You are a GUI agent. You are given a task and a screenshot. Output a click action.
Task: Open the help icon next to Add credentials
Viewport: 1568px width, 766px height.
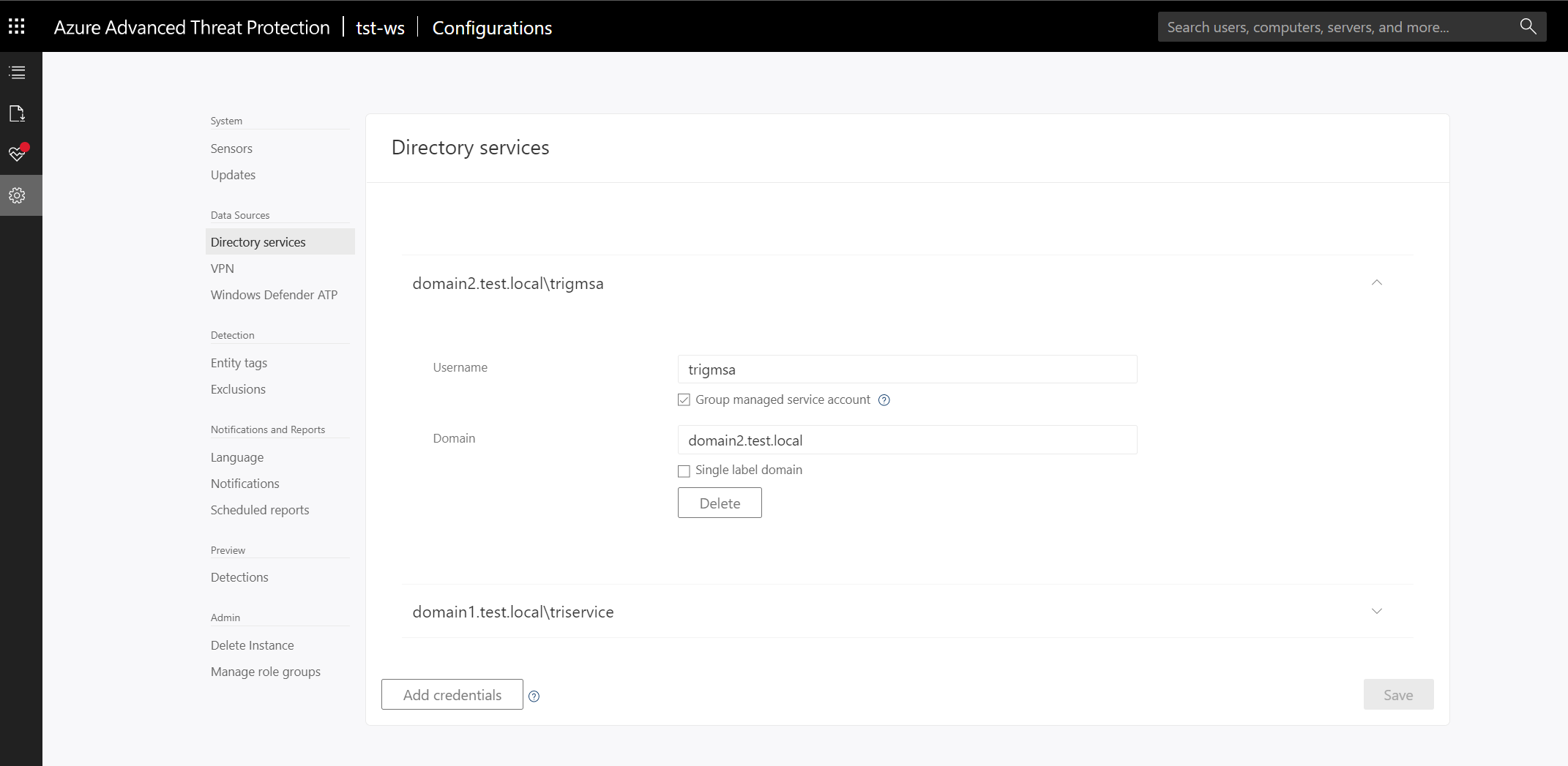point(534,696)
